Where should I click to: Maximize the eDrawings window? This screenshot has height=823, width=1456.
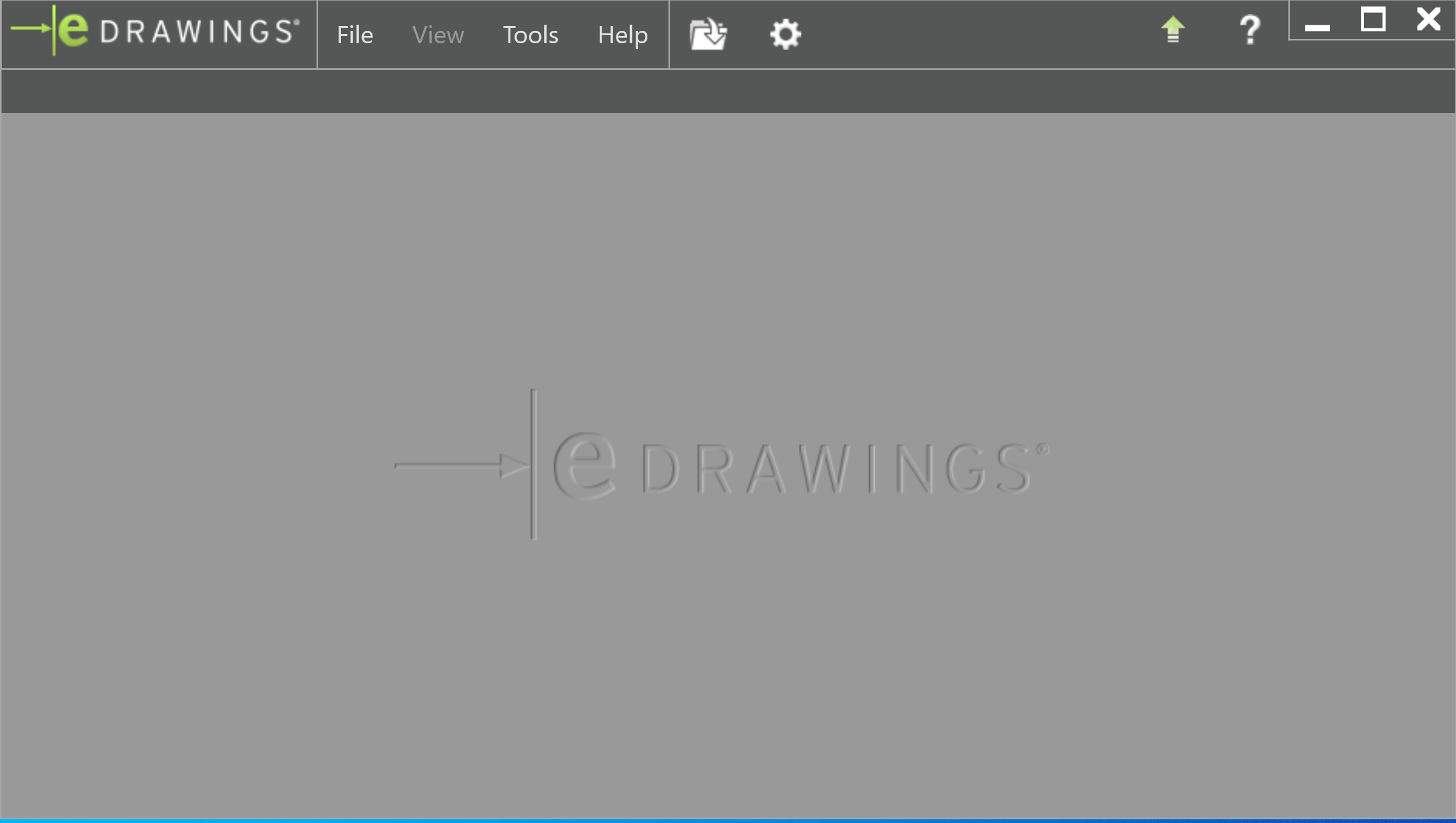[x=1373, y=20]
